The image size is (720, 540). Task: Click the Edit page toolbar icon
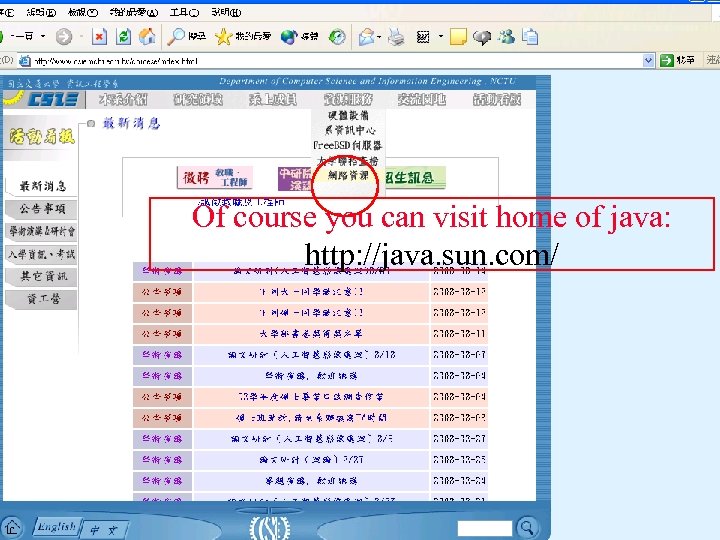422,36
